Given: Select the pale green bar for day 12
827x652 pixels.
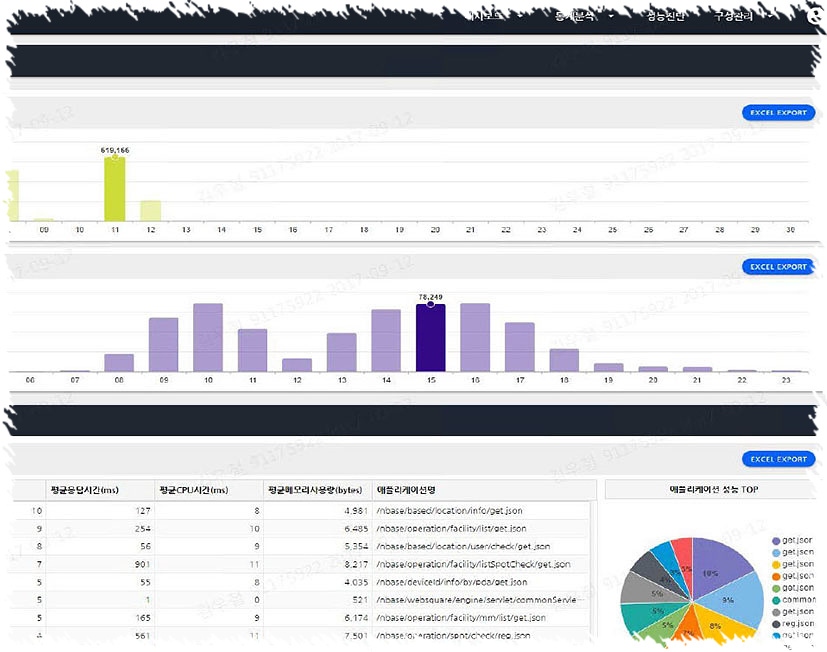Looking at the screenshot, I should pos(150,211).
